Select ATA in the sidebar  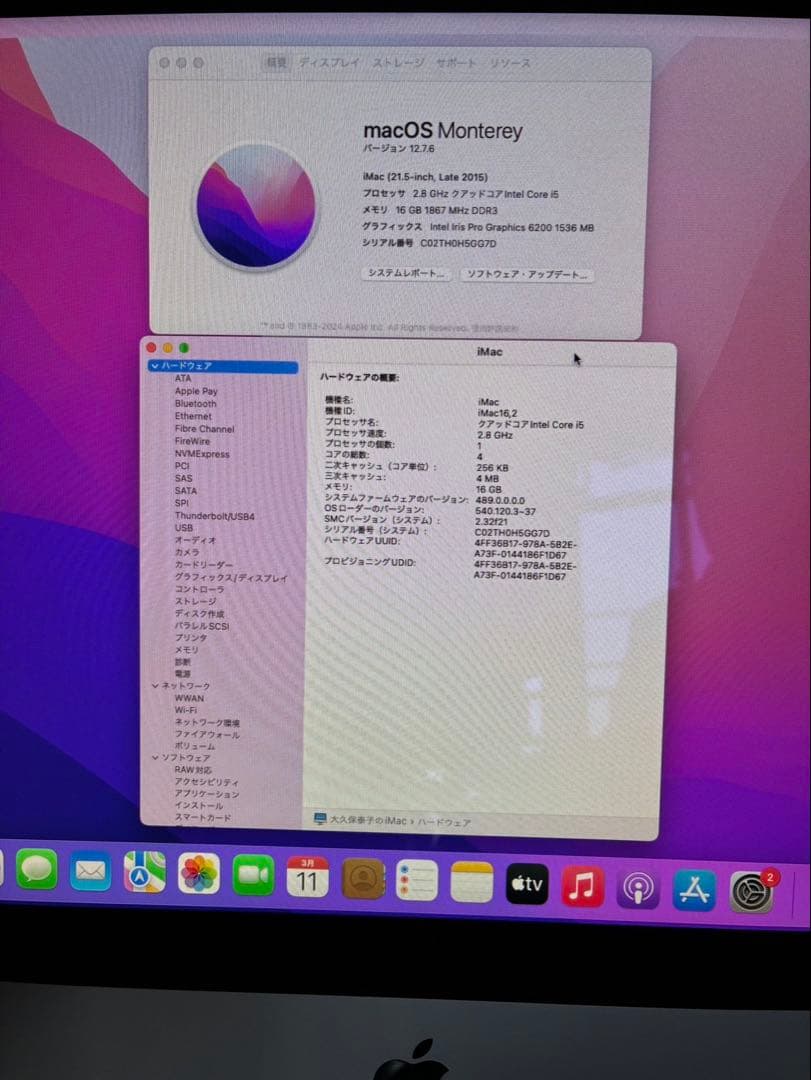[x=183, y=378]
